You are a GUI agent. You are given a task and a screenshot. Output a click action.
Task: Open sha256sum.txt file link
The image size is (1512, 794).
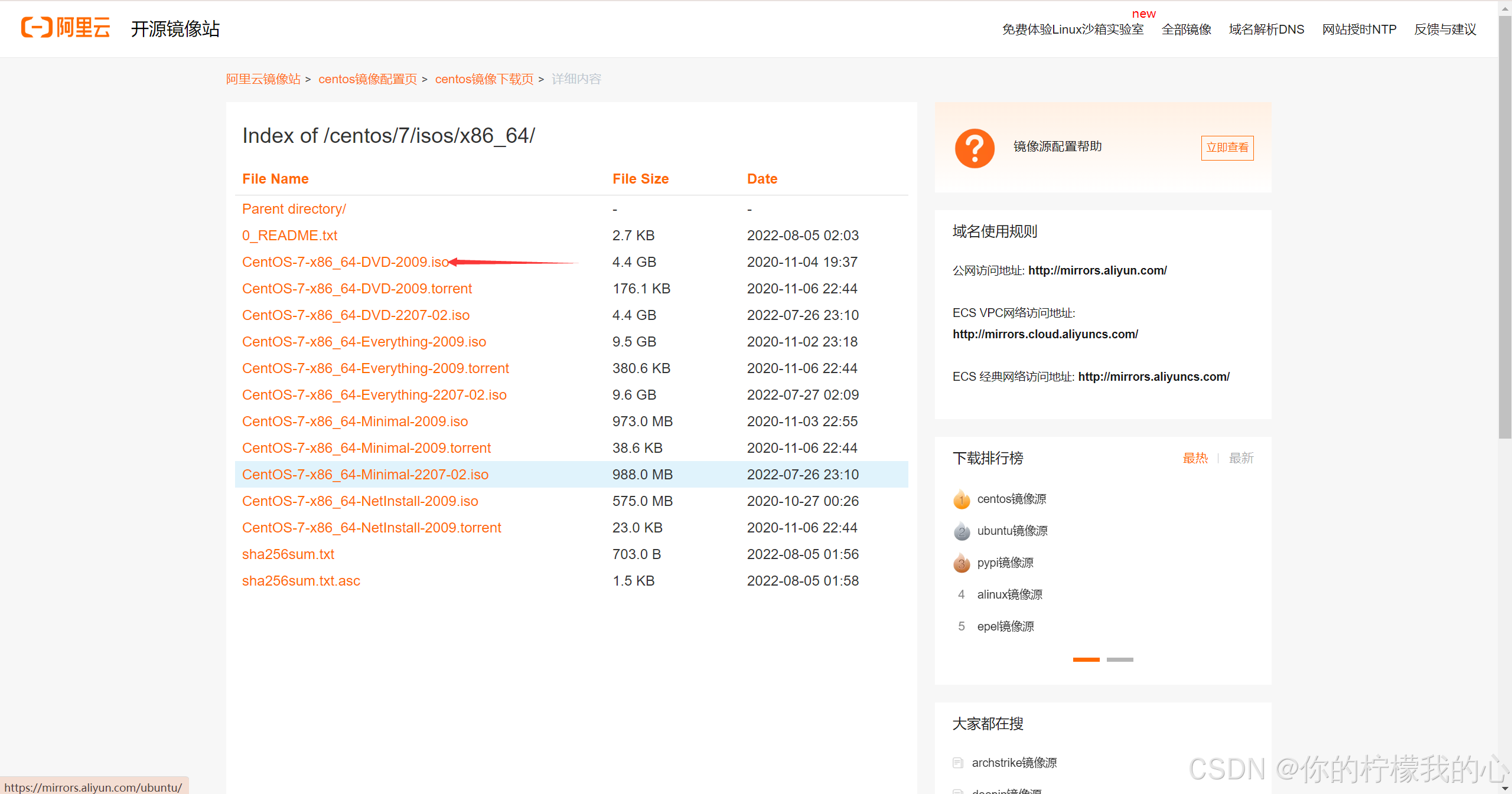288,554
